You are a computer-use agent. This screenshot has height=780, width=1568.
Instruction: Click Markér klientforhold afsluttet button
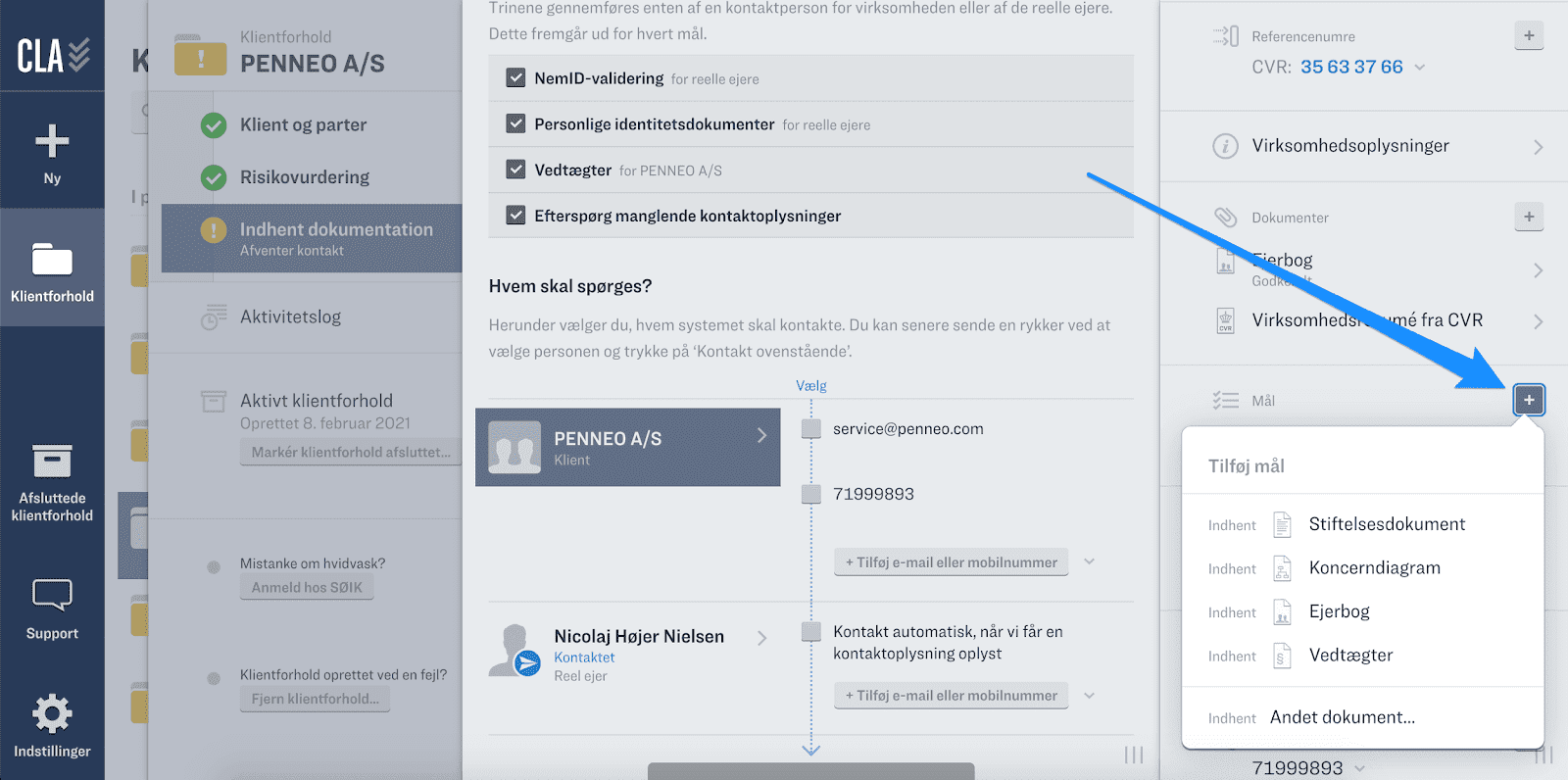tap(351, 452)
